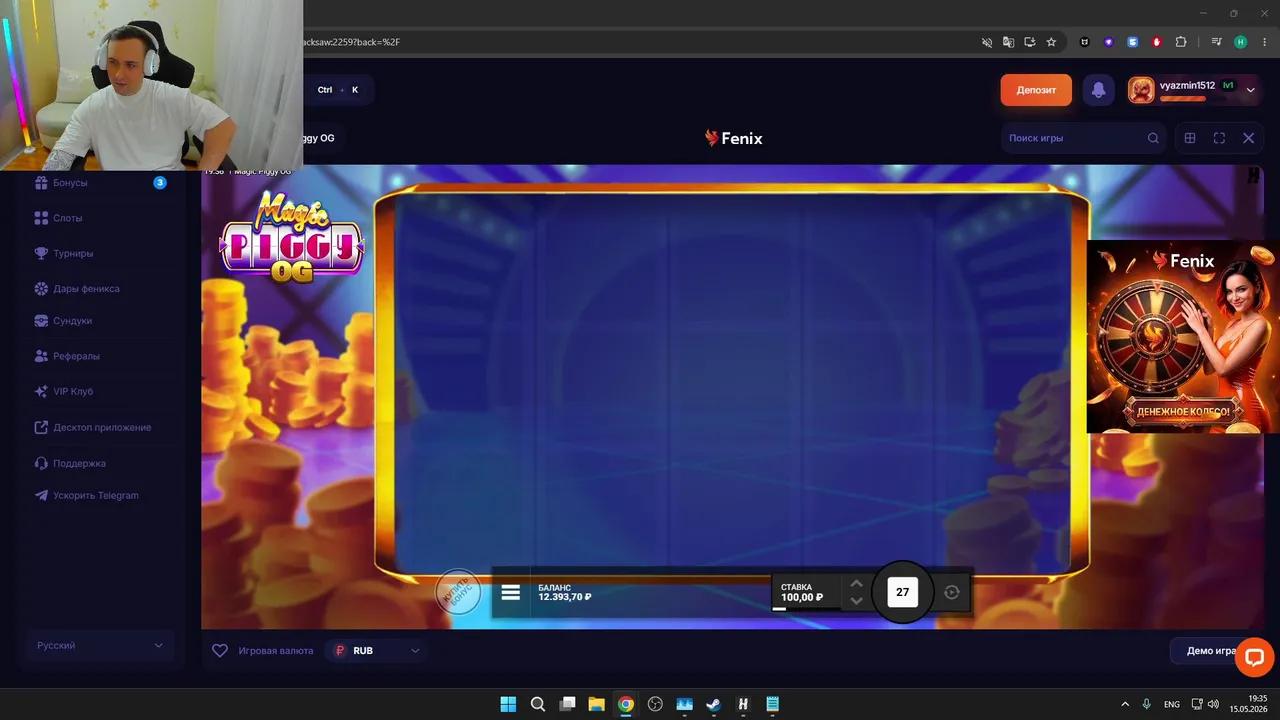Viewport: 1280px width, 720px height.
Task: Click the green H Chrome profile icon
Action: [1241, 42]
